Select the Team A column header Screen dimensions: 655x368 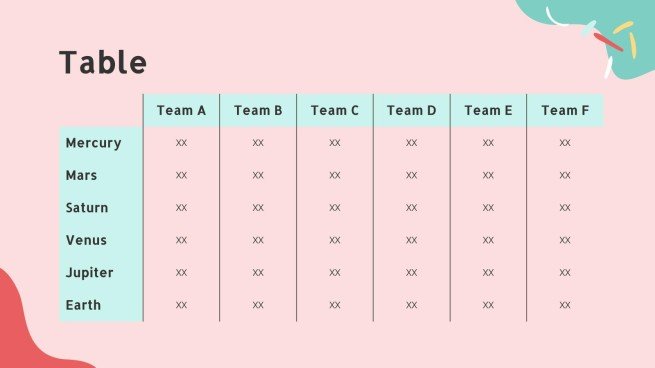coord(181,111)
